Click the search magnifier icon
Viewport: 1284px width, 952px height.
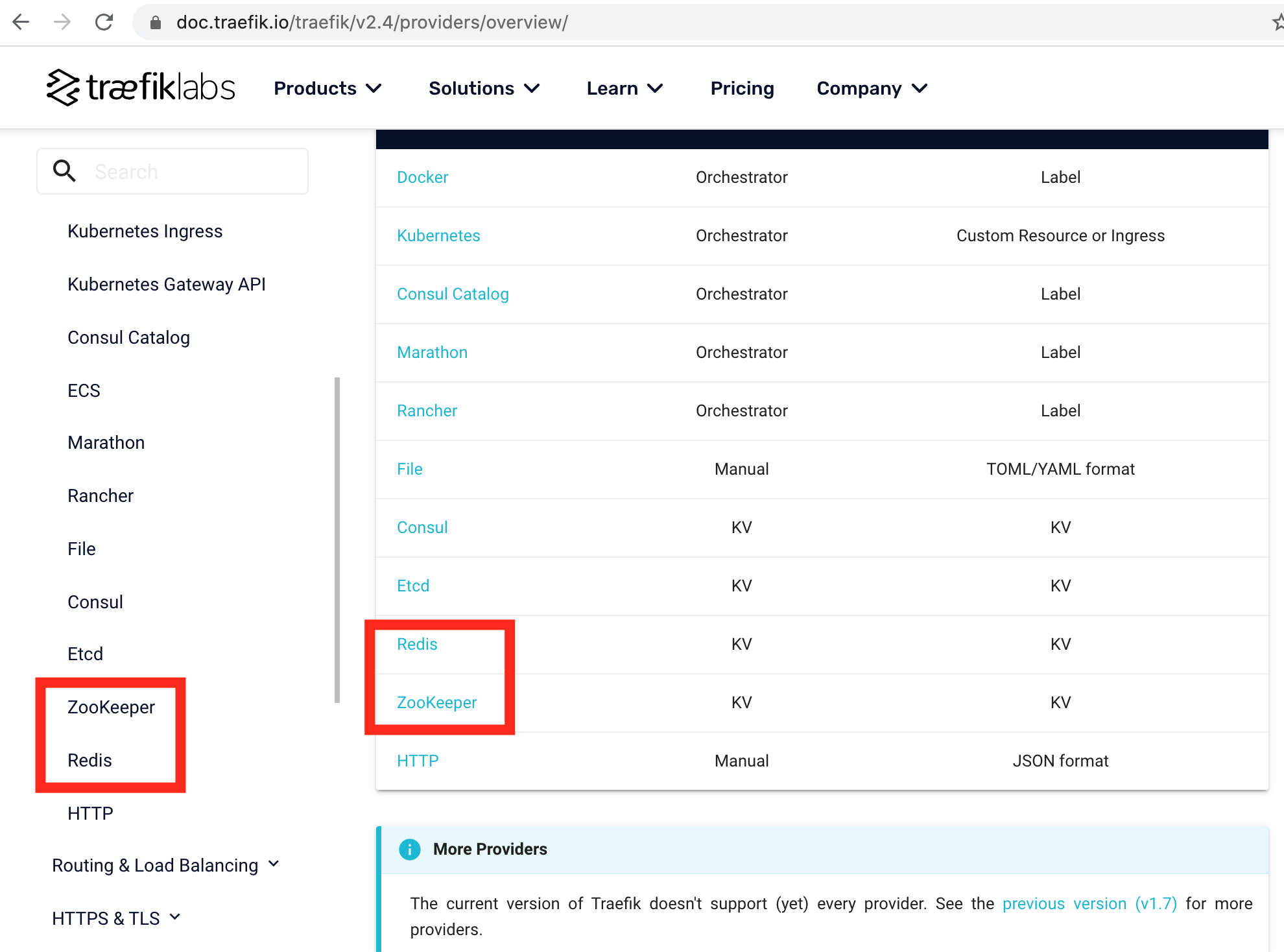(64, 171)
